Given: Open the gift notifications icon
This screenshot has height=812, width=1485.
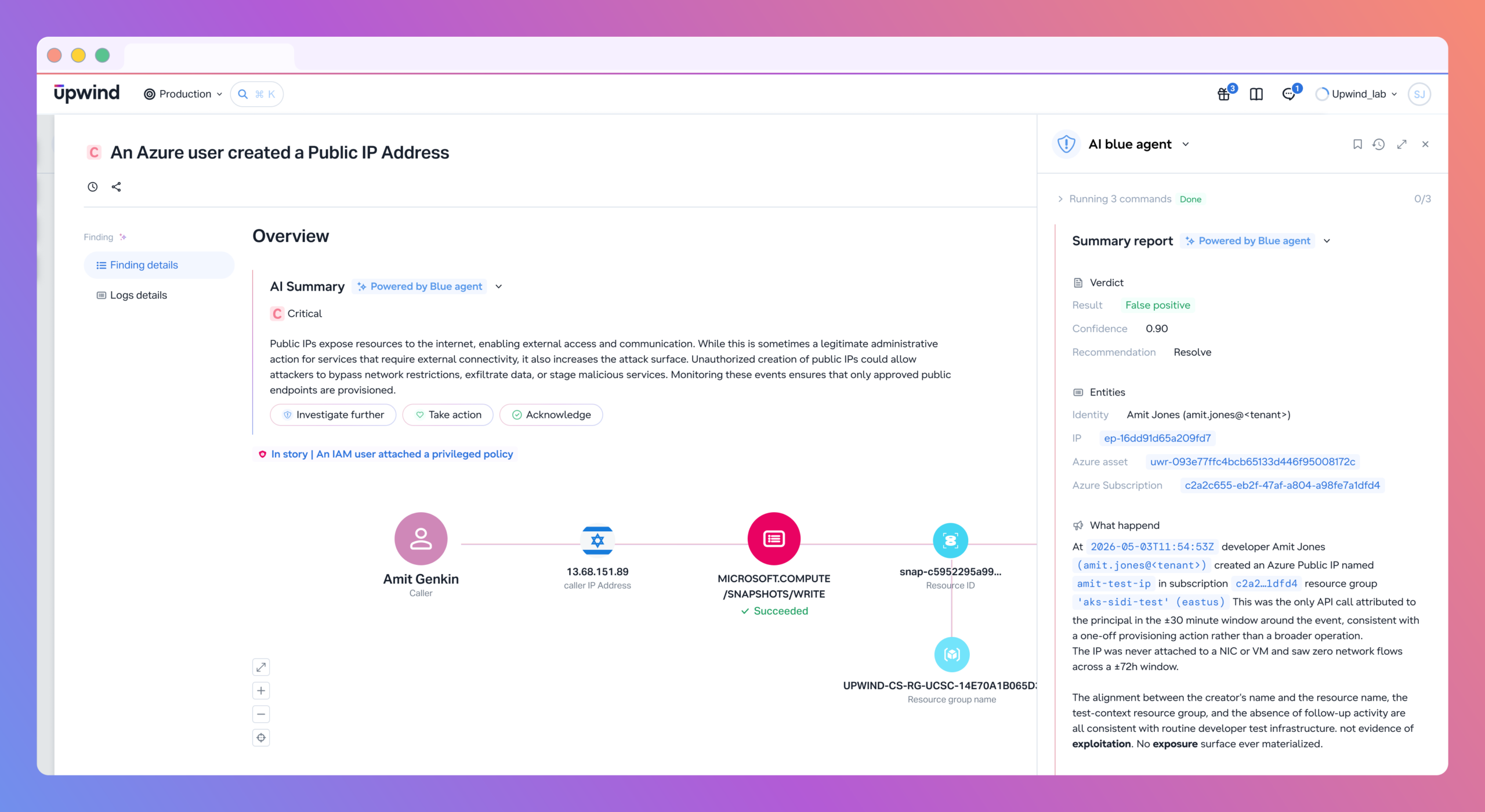Looking at the screenshot, I should (1224, 94).
